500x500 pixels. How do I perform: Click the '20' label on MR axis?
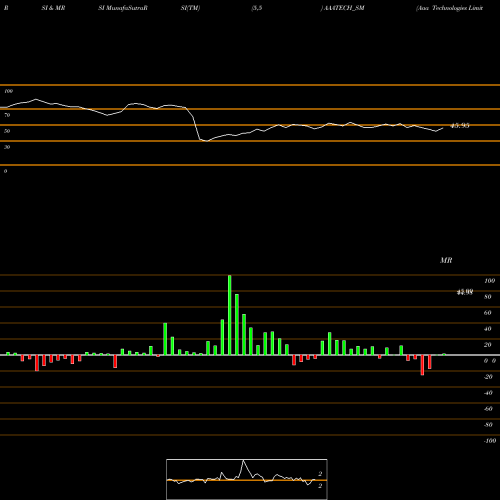click(x=488, y=345)
